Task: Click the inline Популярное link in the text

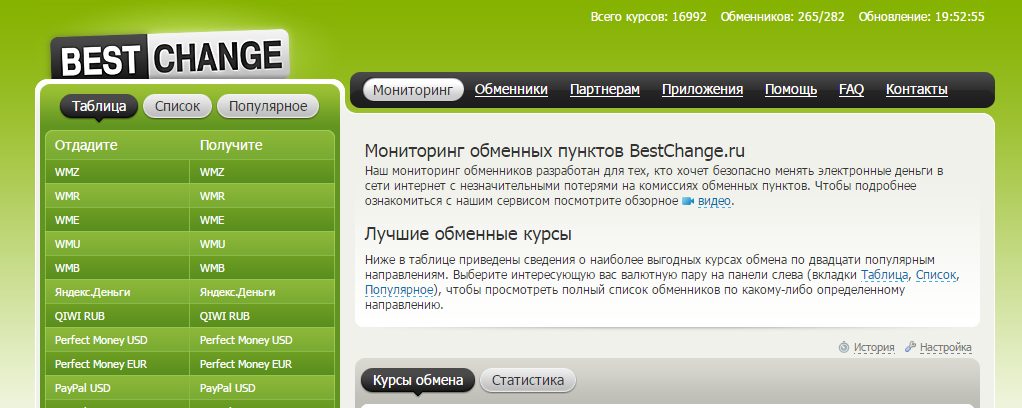Action: (399, 289)
